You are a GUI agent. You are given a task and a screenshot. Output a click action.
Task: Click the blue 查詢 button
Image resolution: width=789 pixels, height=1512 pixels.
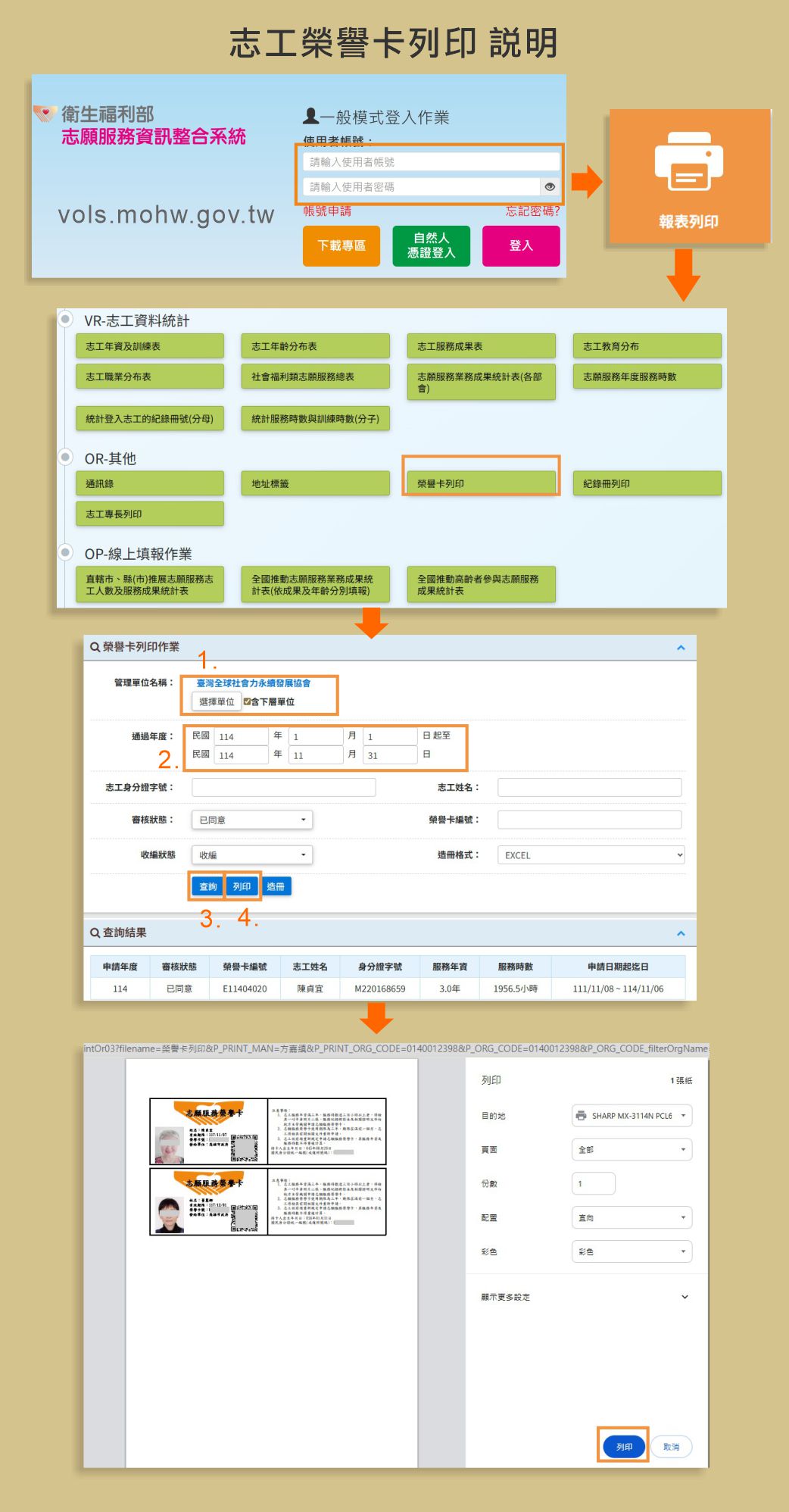click(207, 886)
